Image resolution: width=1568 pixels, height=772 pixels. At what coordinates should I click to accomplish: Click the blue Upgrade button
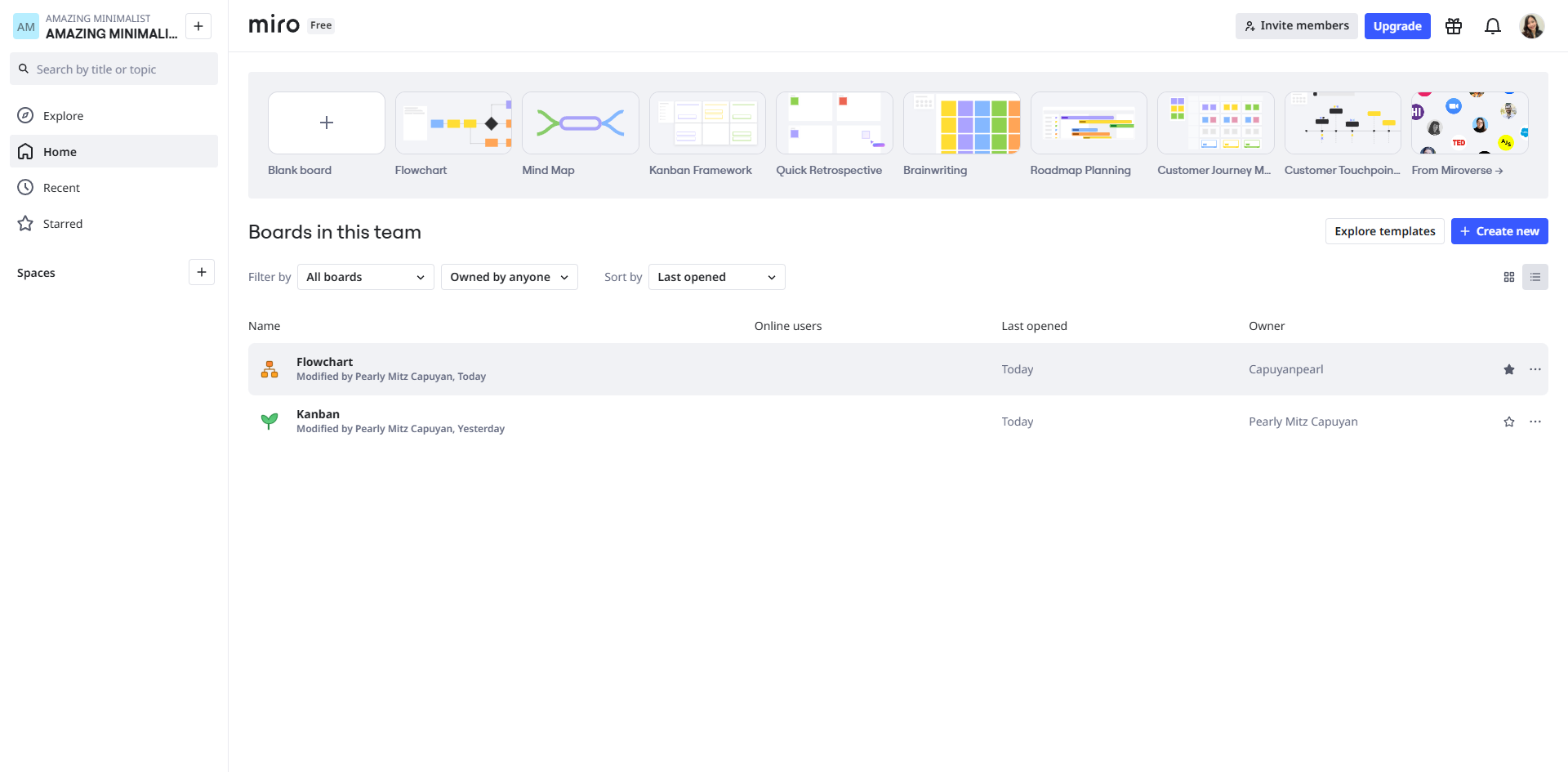[x=1396, y=26]
